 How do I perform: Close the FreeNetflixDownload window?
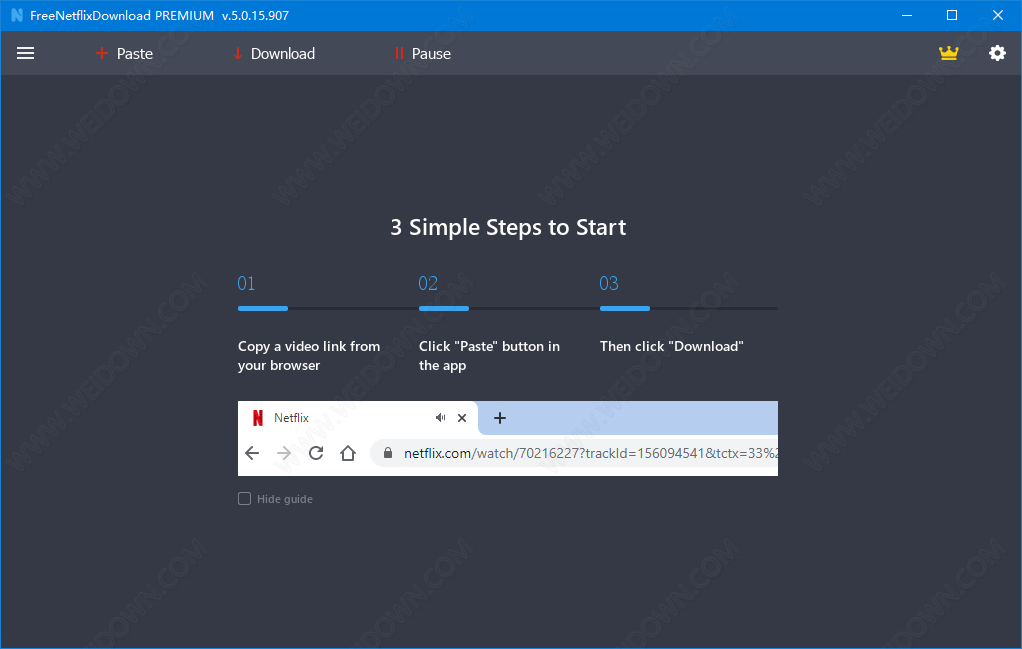pyautogui.click(x=997, y=15)
